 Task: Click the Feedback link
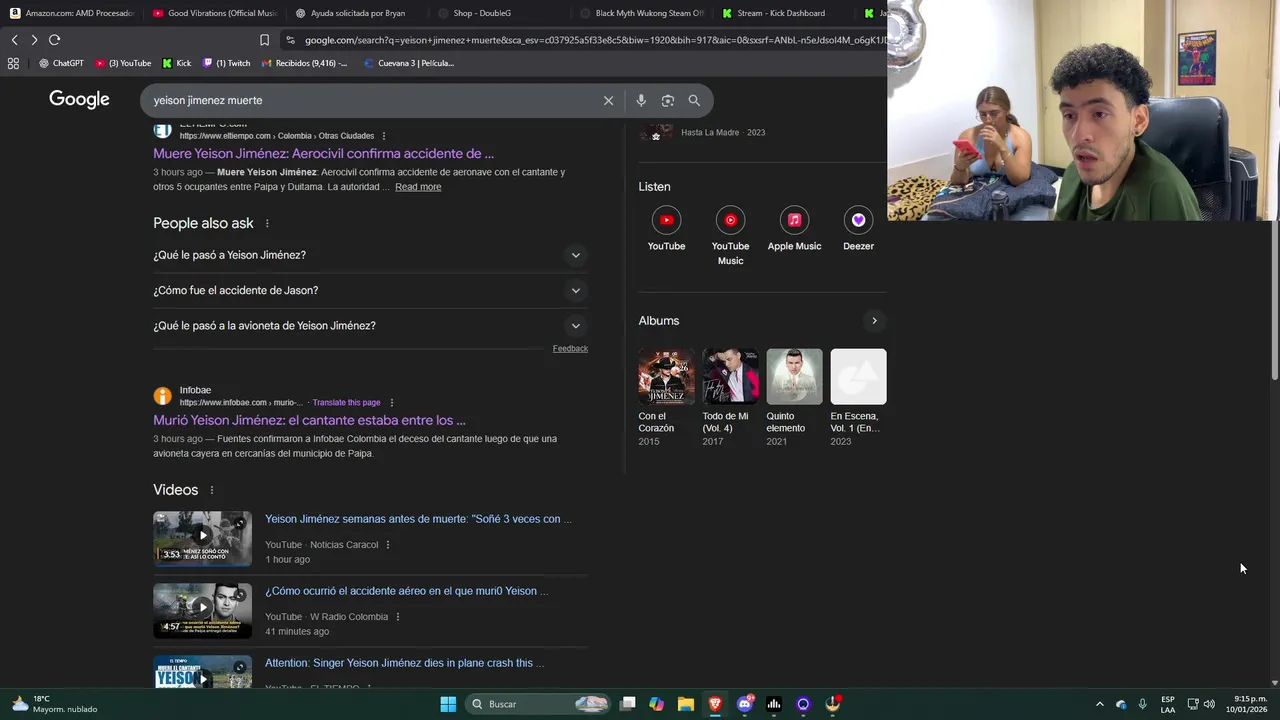[x=570, y=348]
